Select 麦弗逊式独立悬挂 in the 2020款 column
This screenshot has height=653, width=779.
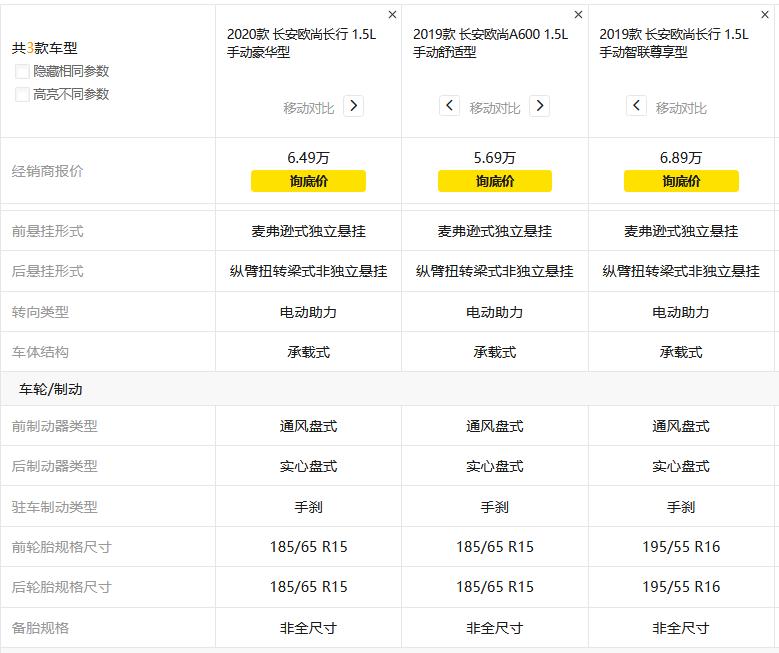click(x=309, y=231)
